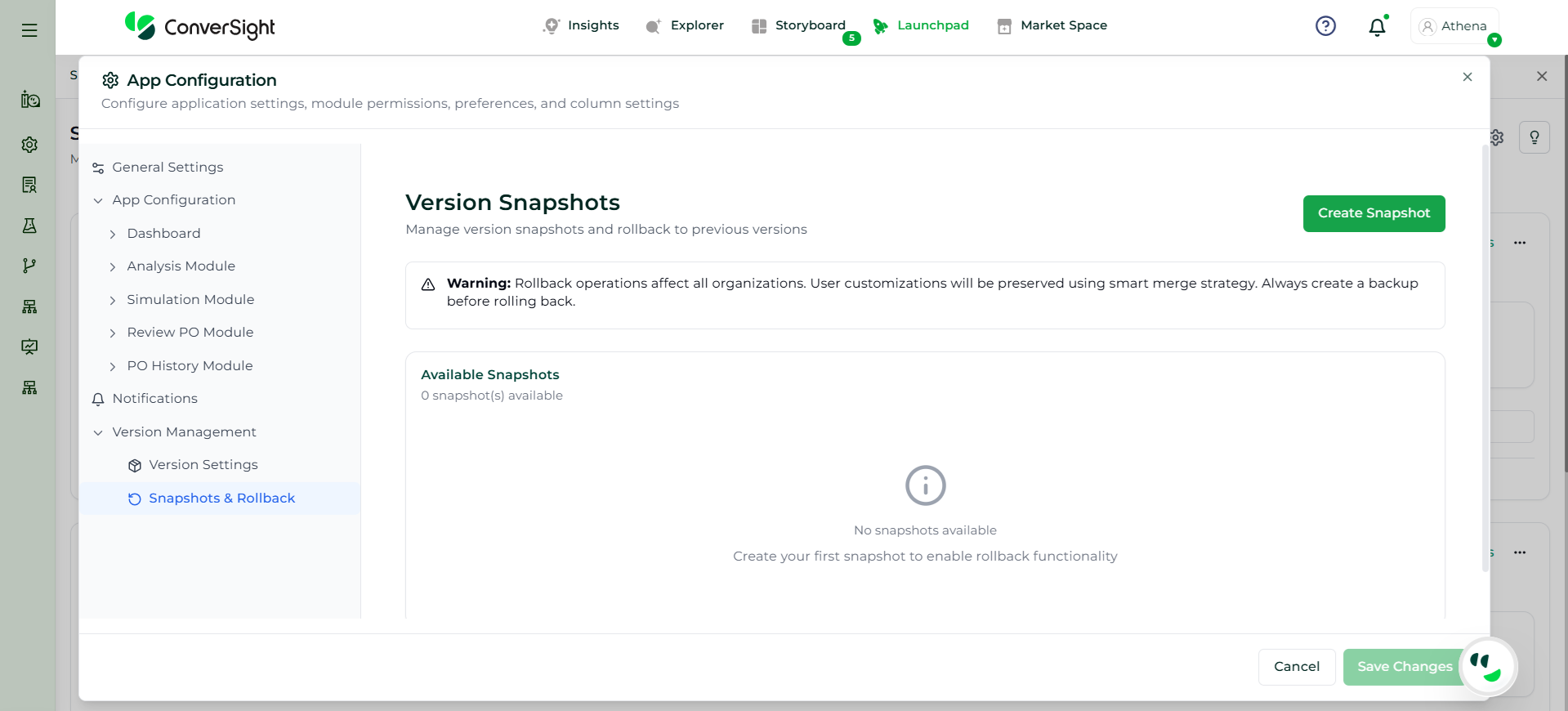The width and height of the screenshot is (1568, 711).
Task: Open the help question mark icon
Action: (1325, 26)
